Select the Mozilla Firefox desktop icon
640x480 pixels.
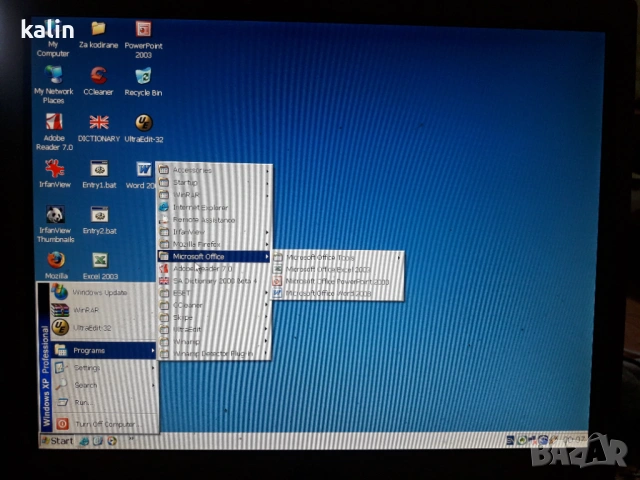tap(56, 266)
